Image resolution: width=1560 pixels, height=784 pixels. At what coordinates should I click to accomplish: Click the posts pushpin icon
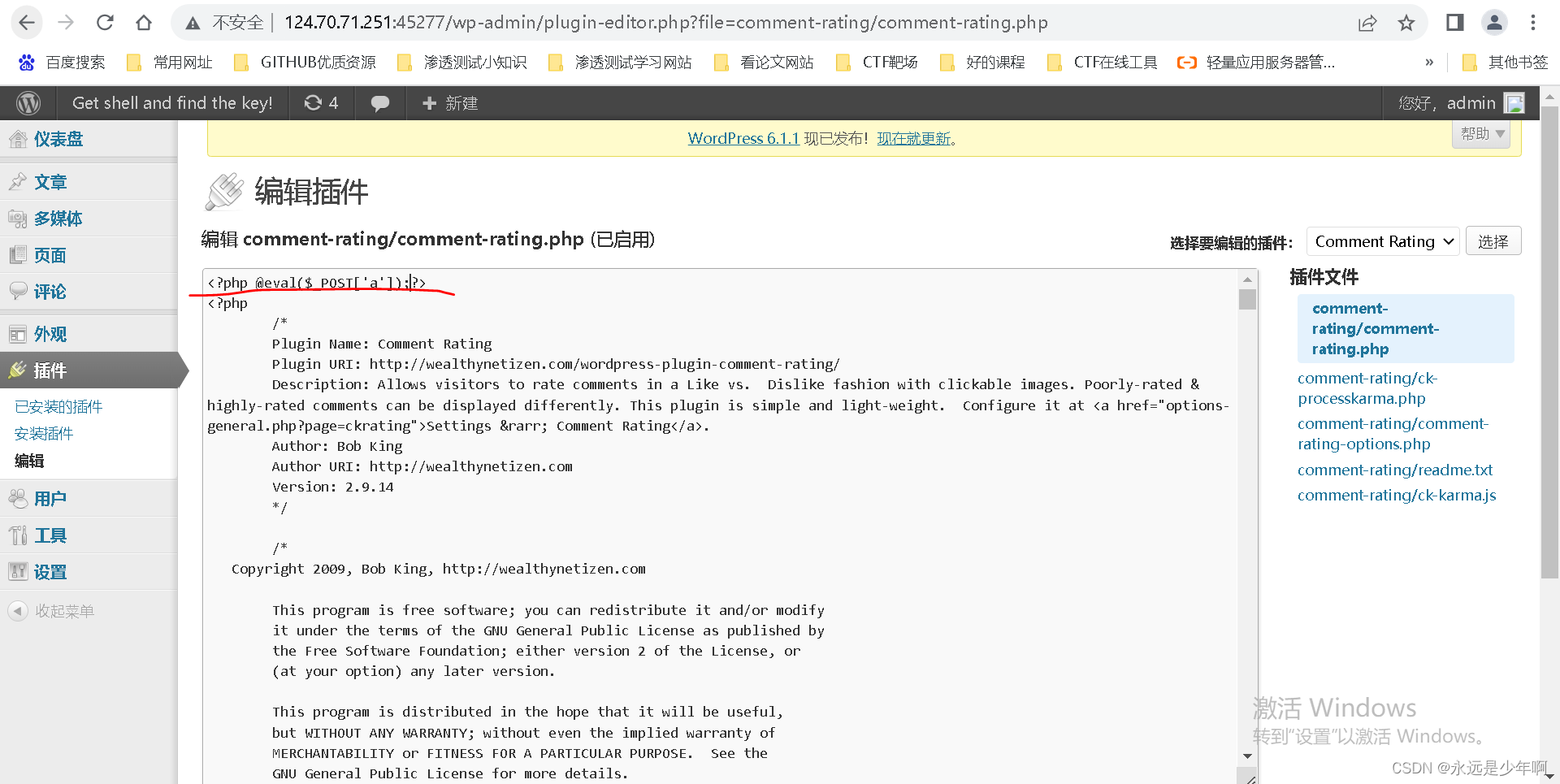(x=18, y=182)
